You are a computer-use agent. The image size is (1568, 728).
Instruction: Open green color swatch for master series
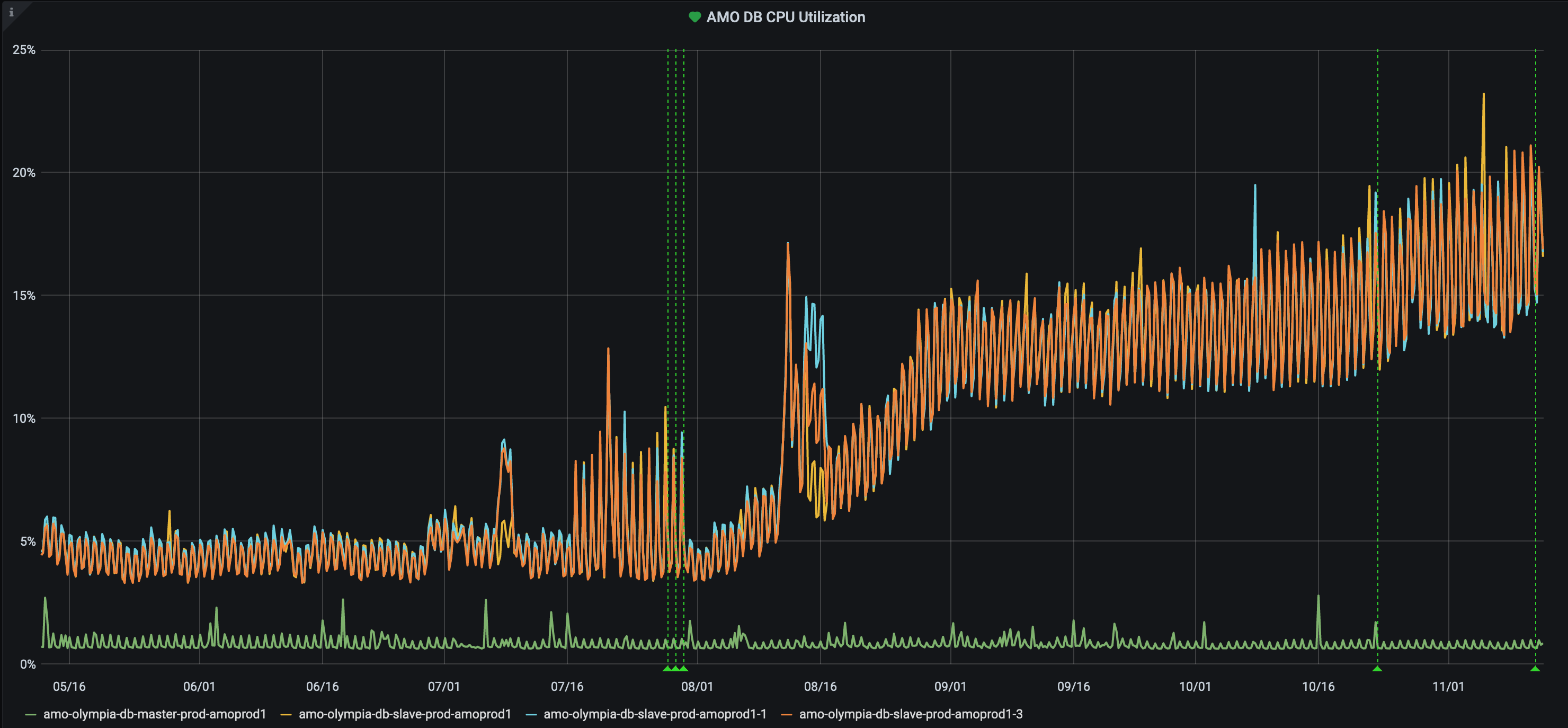pyautogui.click(x=31, y=715)
